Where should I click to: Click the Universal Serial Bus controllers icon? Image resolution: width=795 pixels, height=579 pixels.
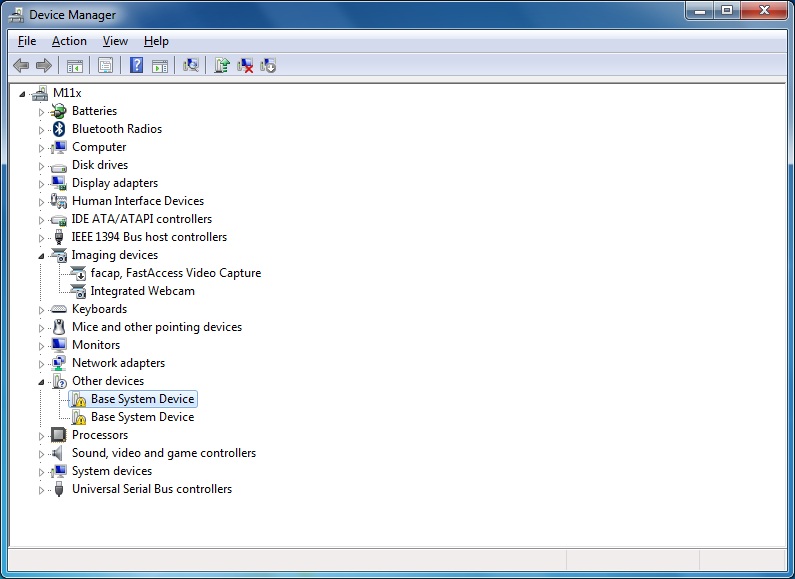click(x=59, y=489)
